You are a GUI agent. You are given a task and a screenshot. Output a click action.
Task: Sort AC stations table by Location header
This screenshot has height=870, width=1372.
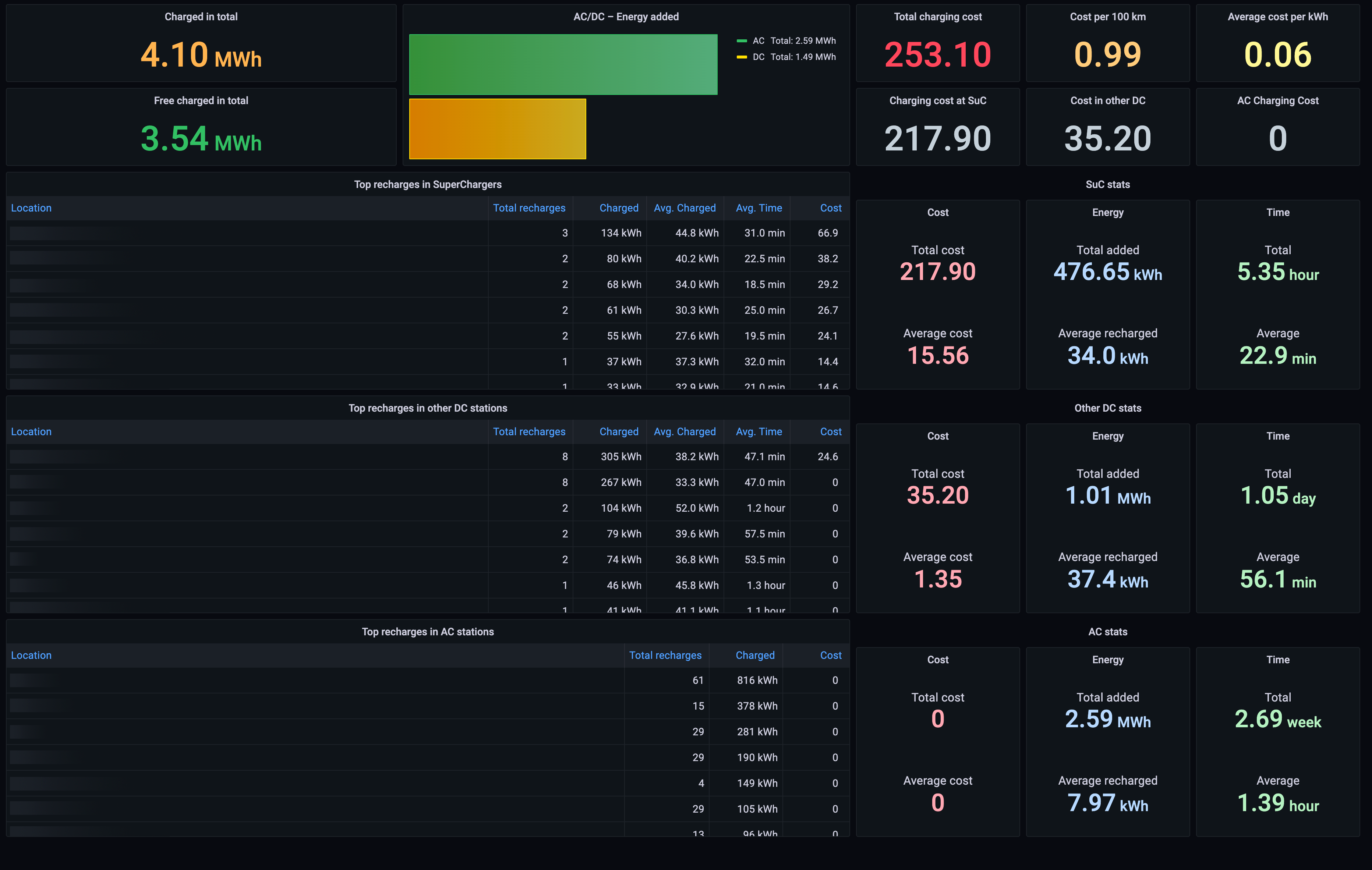pos(31,656)
